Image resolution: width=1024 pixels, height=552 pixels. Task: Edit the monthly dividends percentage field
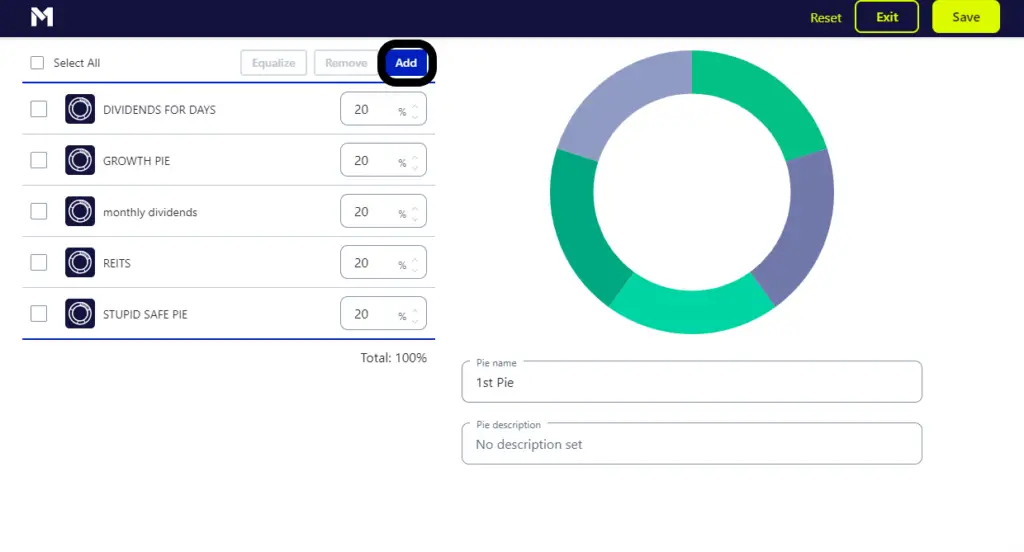pyautogui.click(x=383, y=211)
